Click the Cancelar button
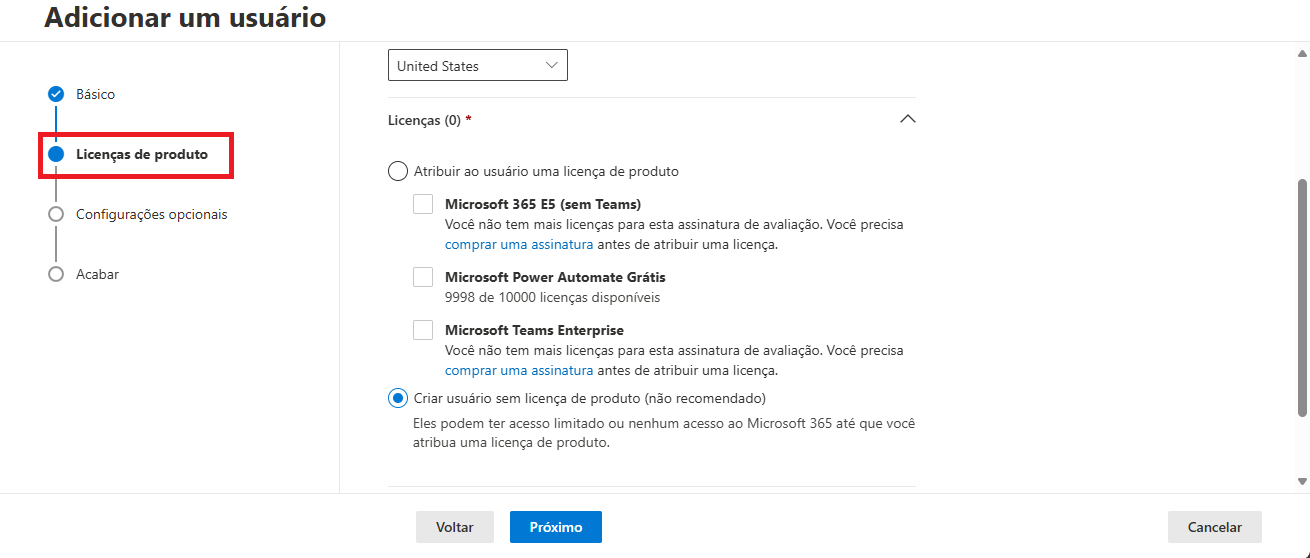Screen dimensions: 1310x558 (x=1214, y=527)
